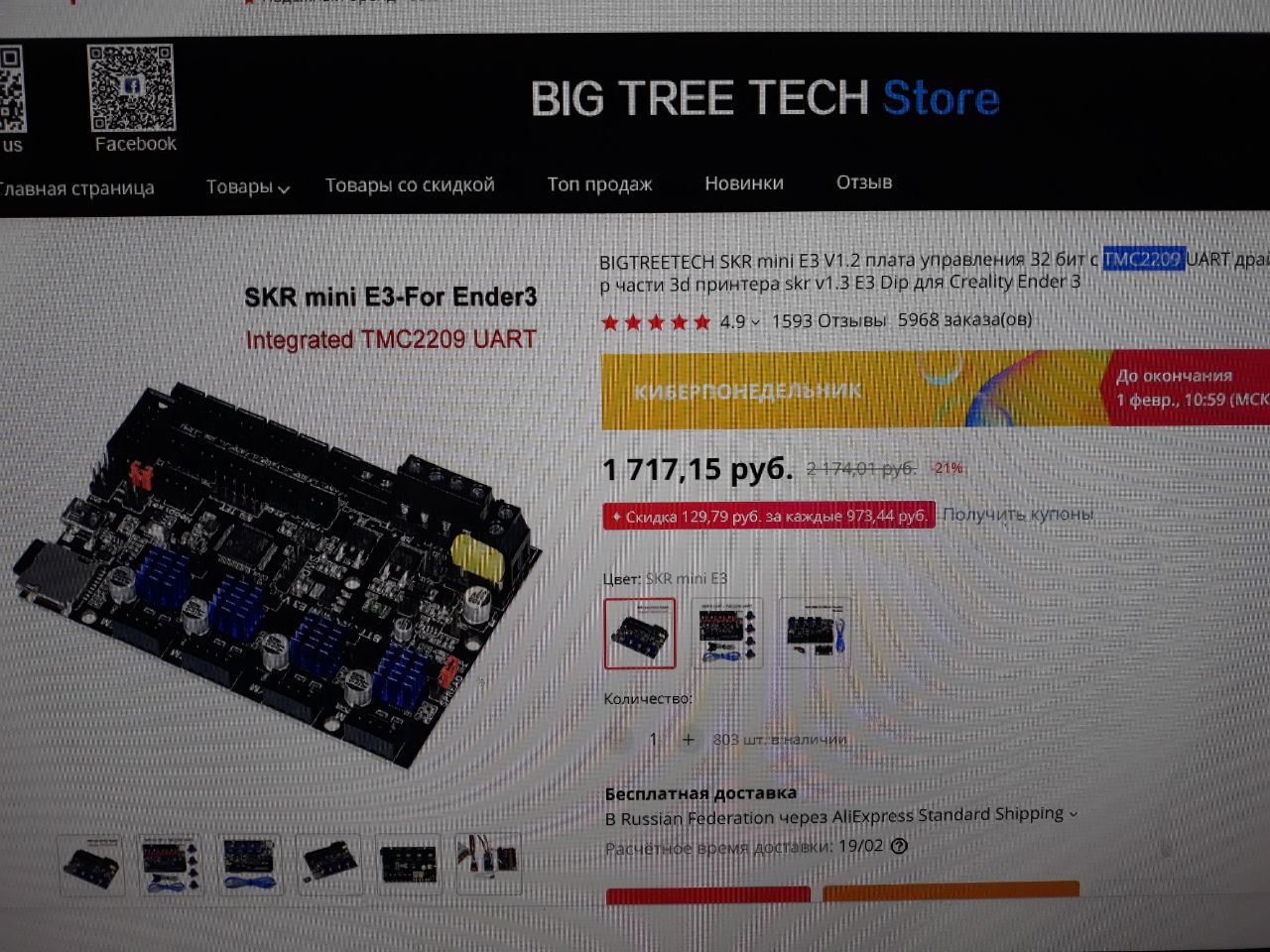The height and width of the screenshot is (952, 1270).
Task: Open the Топ продаж menu item
Action: pyautogui.click(x=599, y=183)
